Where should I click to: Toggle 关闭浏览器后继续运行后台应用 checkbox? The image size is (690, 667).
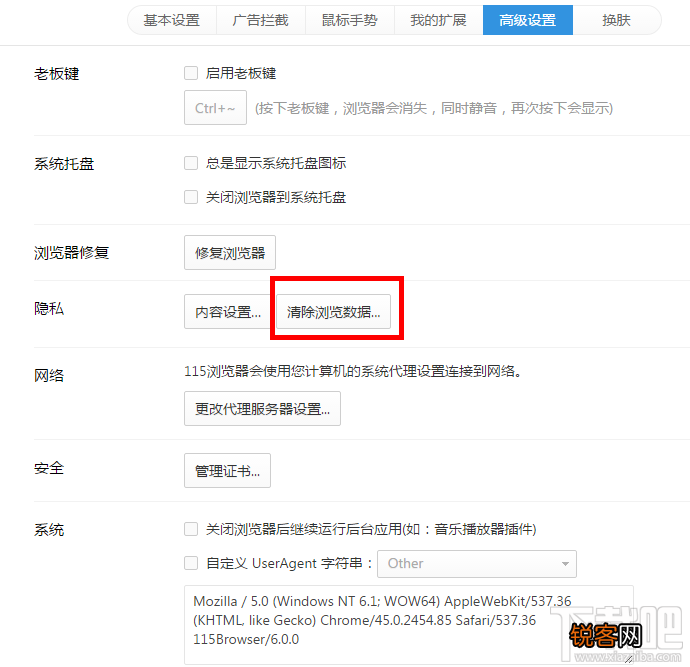point(191,529)
